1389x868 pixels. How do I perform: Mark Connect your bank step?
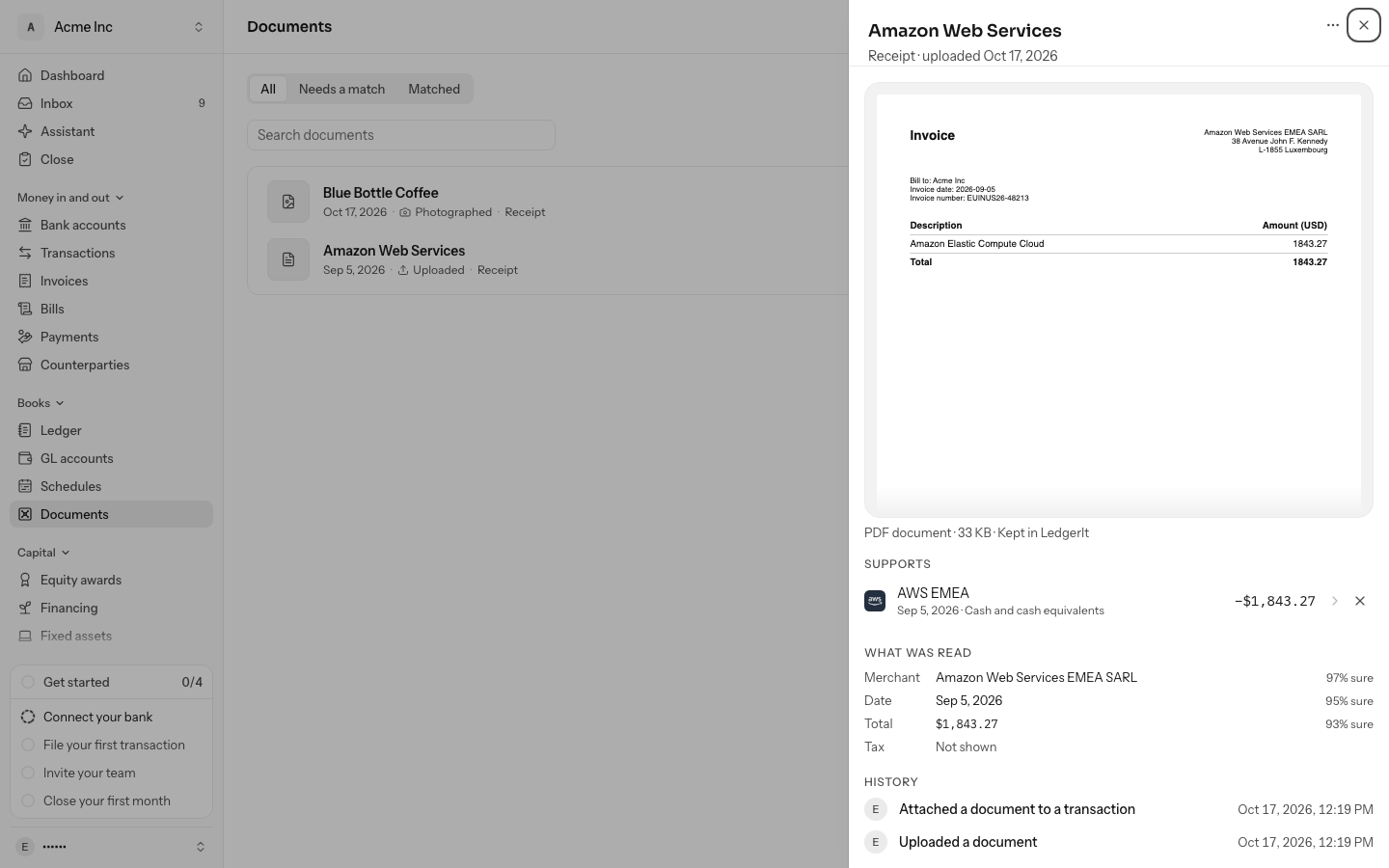click(x=28, y=717)
